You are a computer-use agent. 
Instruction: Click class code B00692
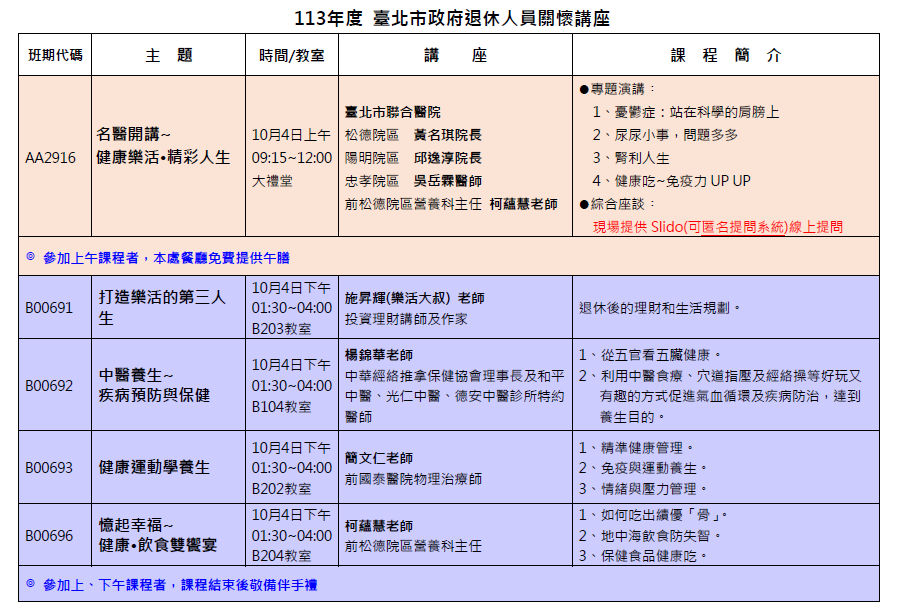(49, 385)
